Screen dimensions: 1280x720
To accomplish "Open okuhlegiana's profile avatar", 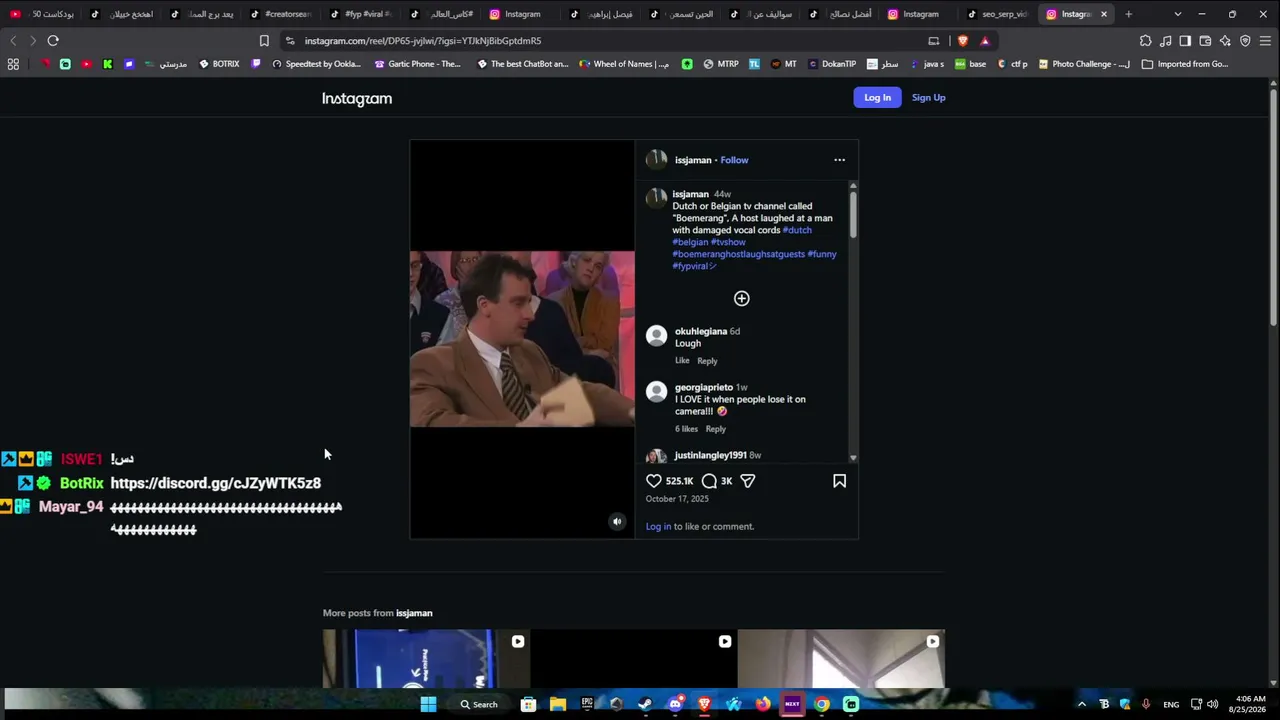I will coord(656,336).
